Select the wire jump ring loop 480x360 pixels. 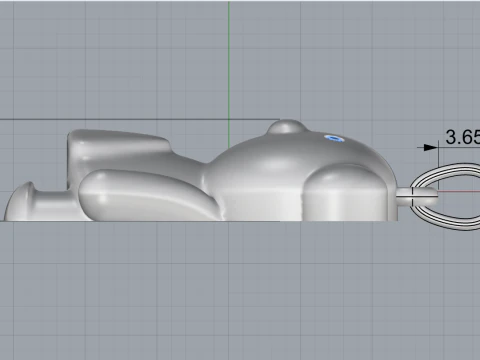tap(445, 196)
